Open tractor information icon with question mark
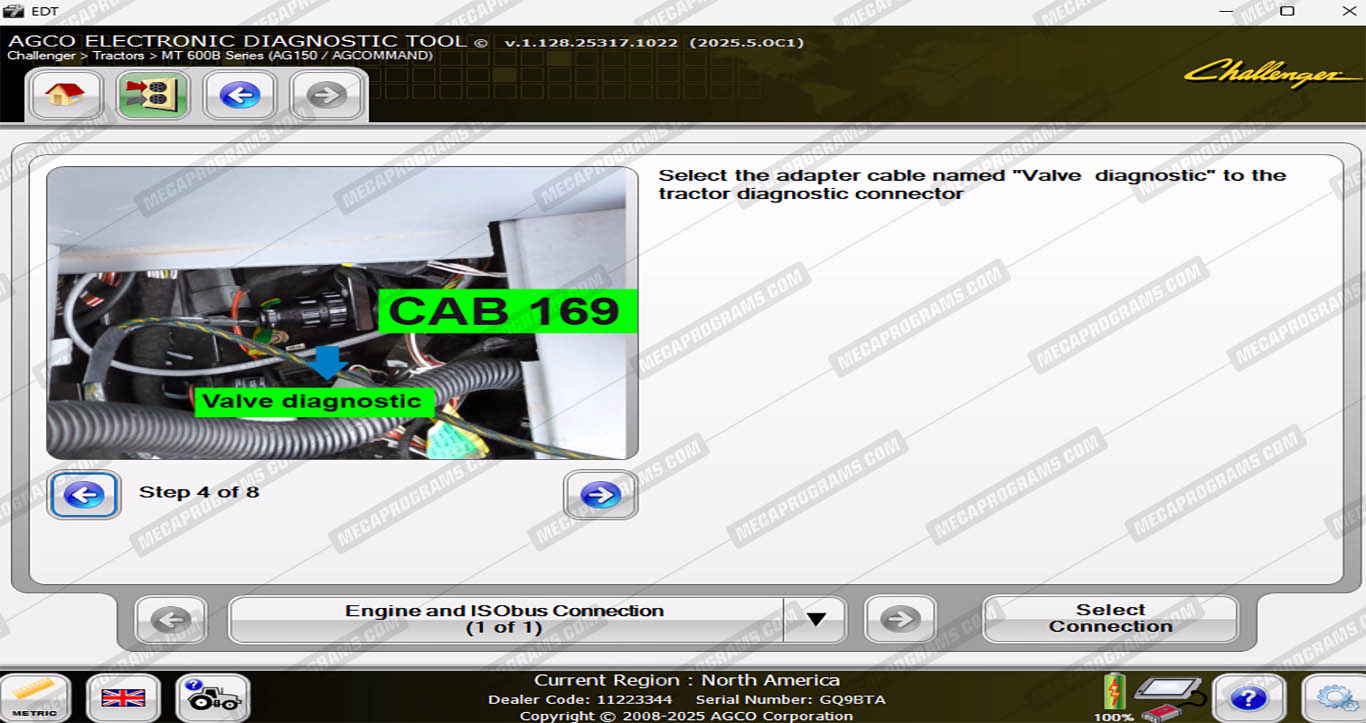1366x723 pixels. [212, 698]
